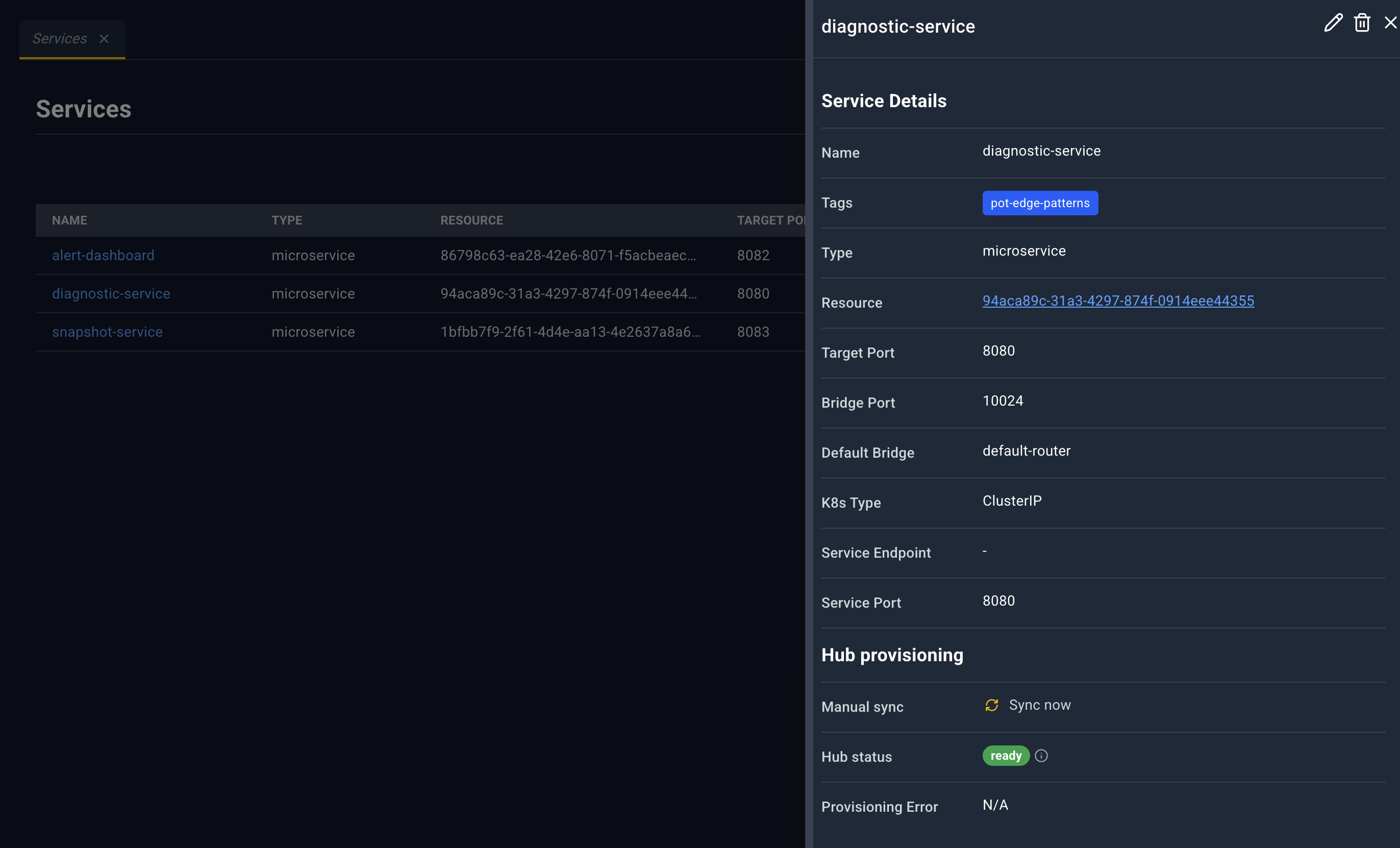Sort by the NAME column header
Screen dimensions: 1400x848
[70, 220]
